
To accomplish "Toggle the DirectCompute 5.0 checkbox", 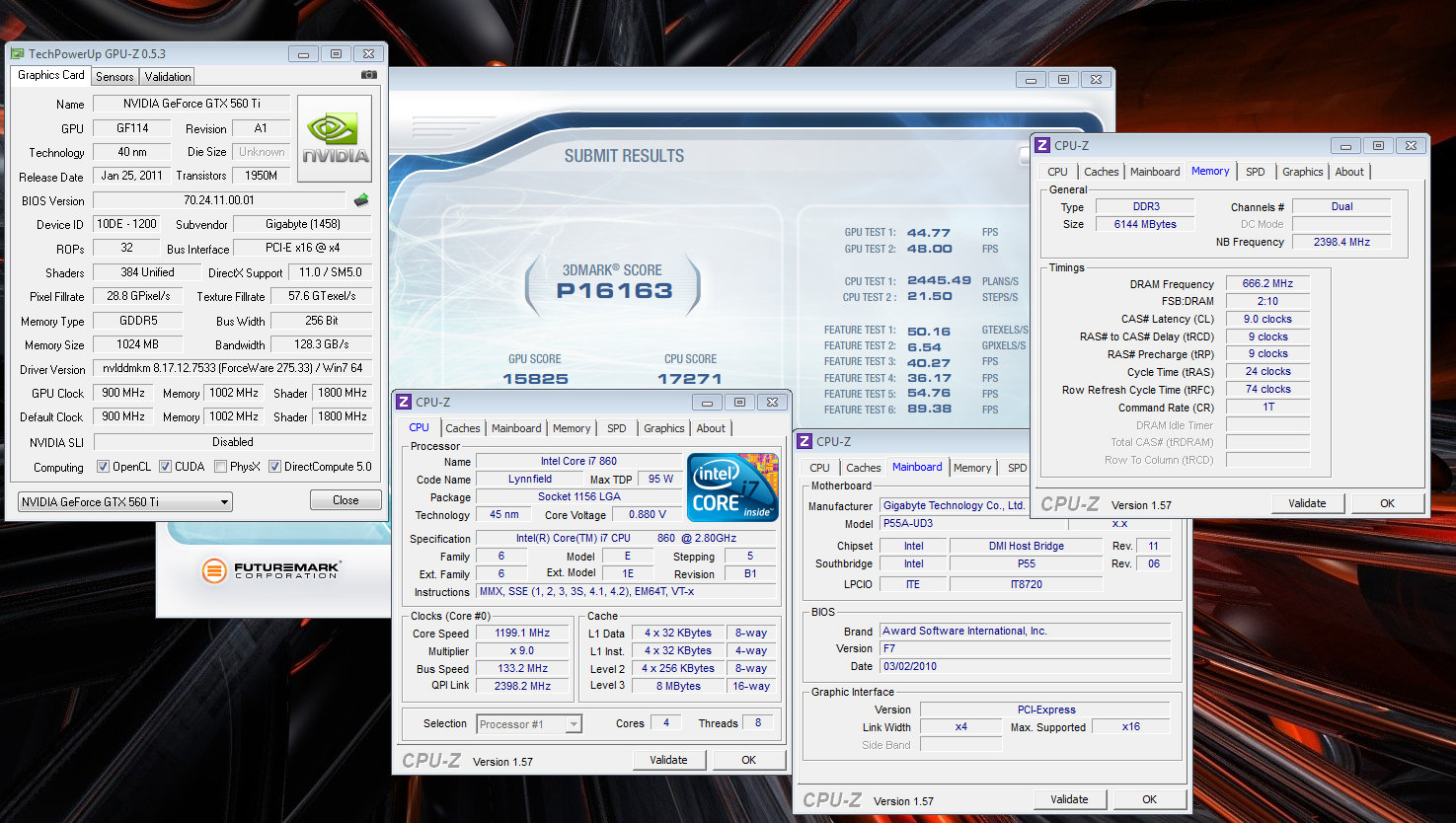I will [x=275, y=467].
